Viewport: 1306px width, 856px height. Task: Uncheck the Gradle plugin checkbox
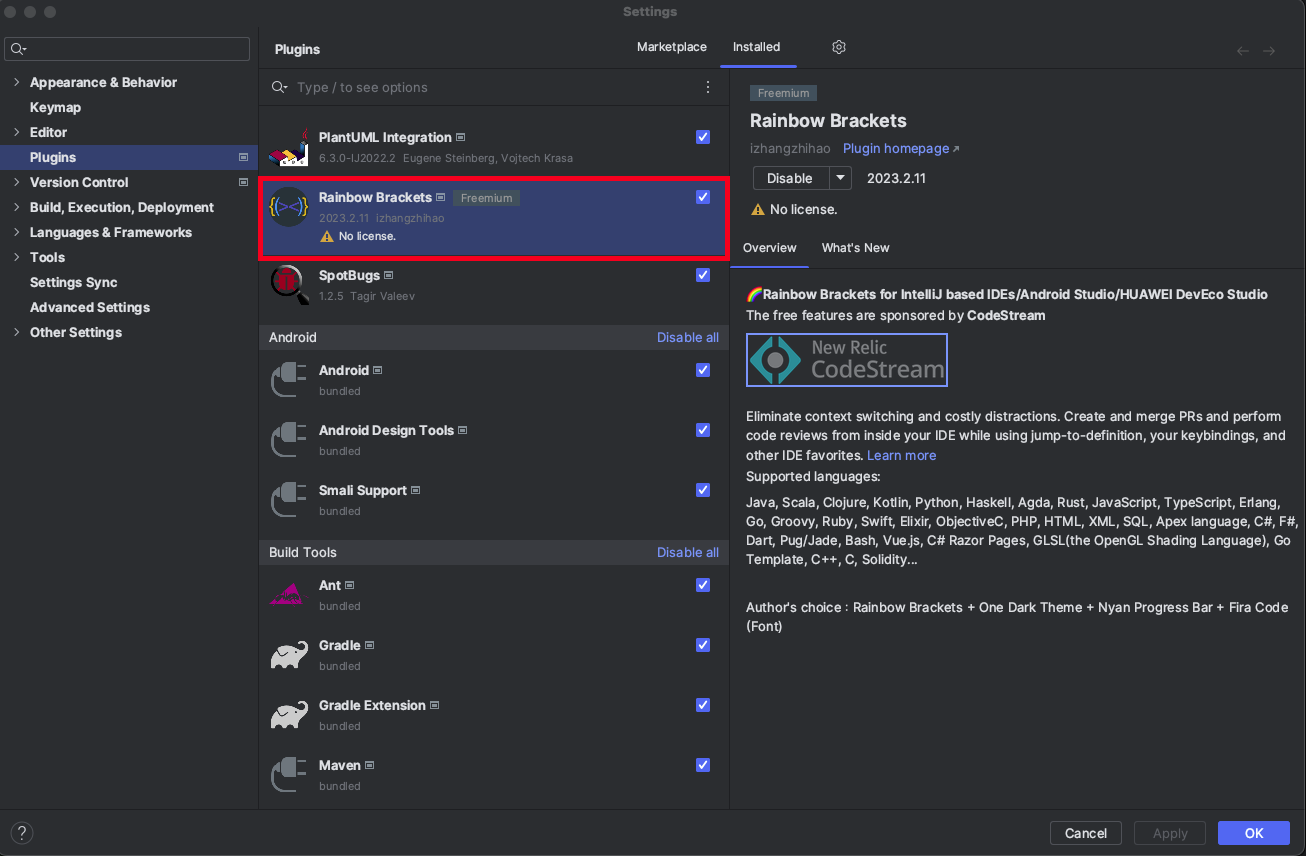coord(703,645)
